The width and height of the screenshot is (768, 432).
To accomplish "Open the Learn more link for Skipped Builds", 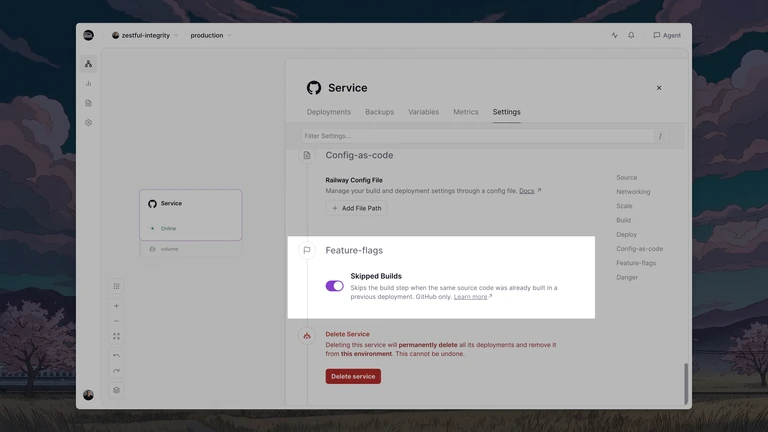I will [x=473, y=296].
